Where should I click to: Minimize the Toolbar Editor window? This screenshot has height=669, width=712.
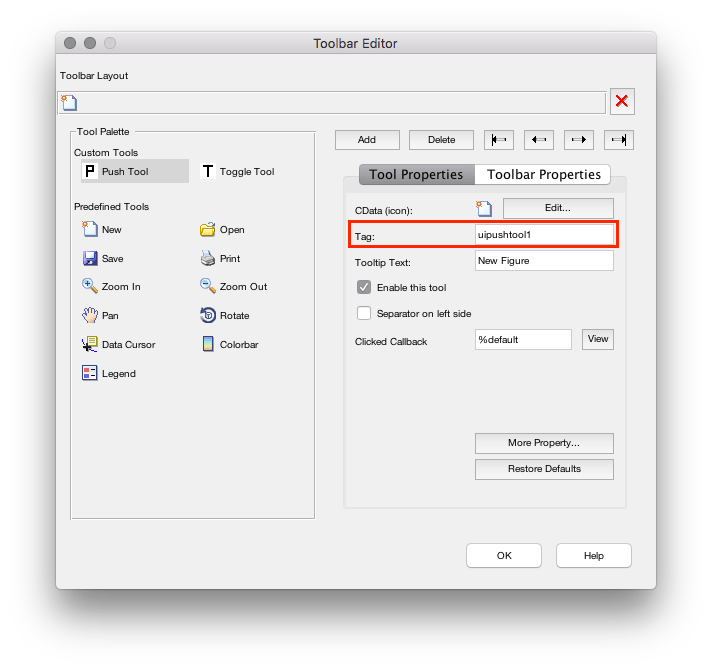[90, 43]
